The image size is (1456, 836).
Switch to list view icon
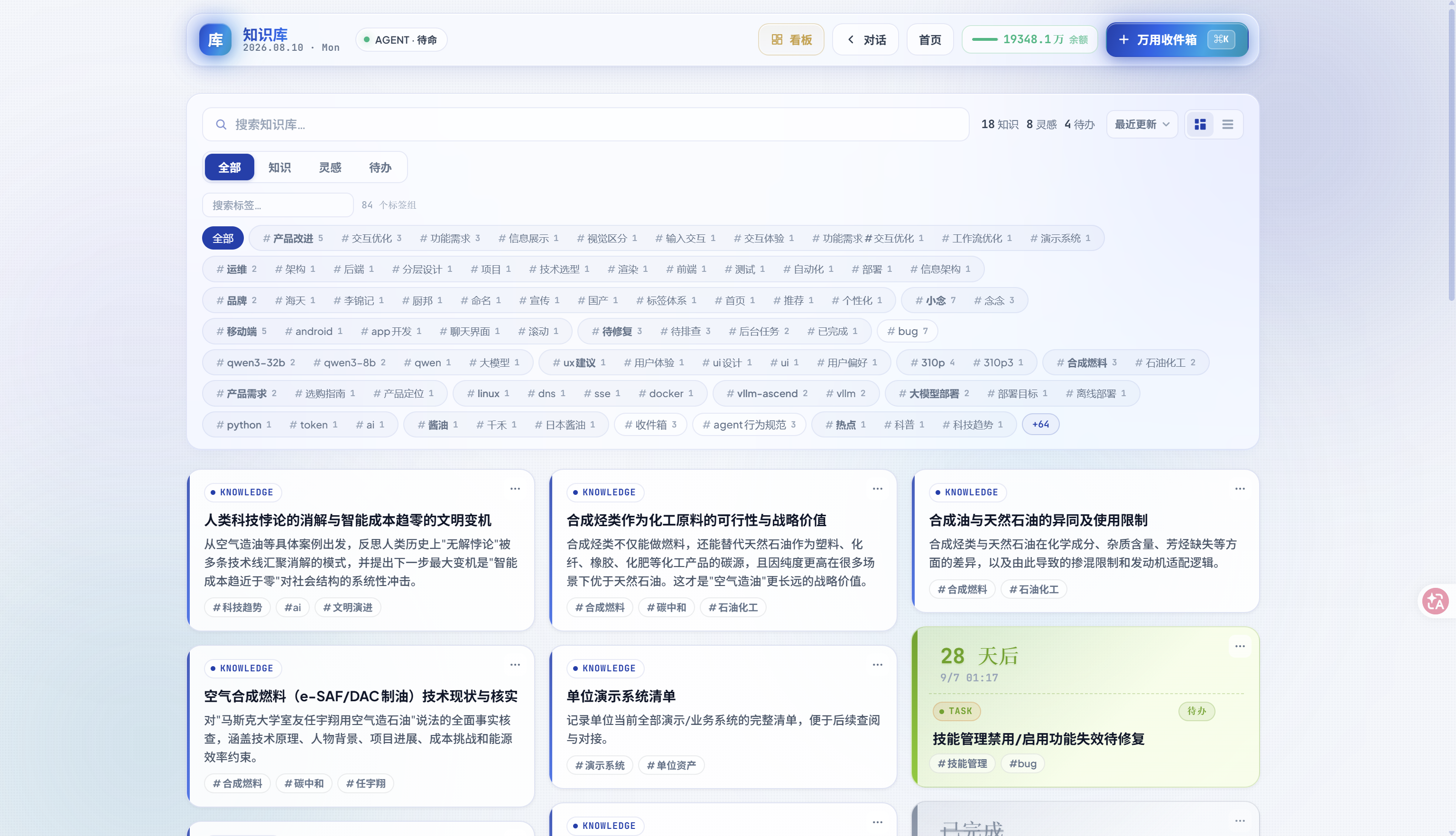pos(1227,124)
